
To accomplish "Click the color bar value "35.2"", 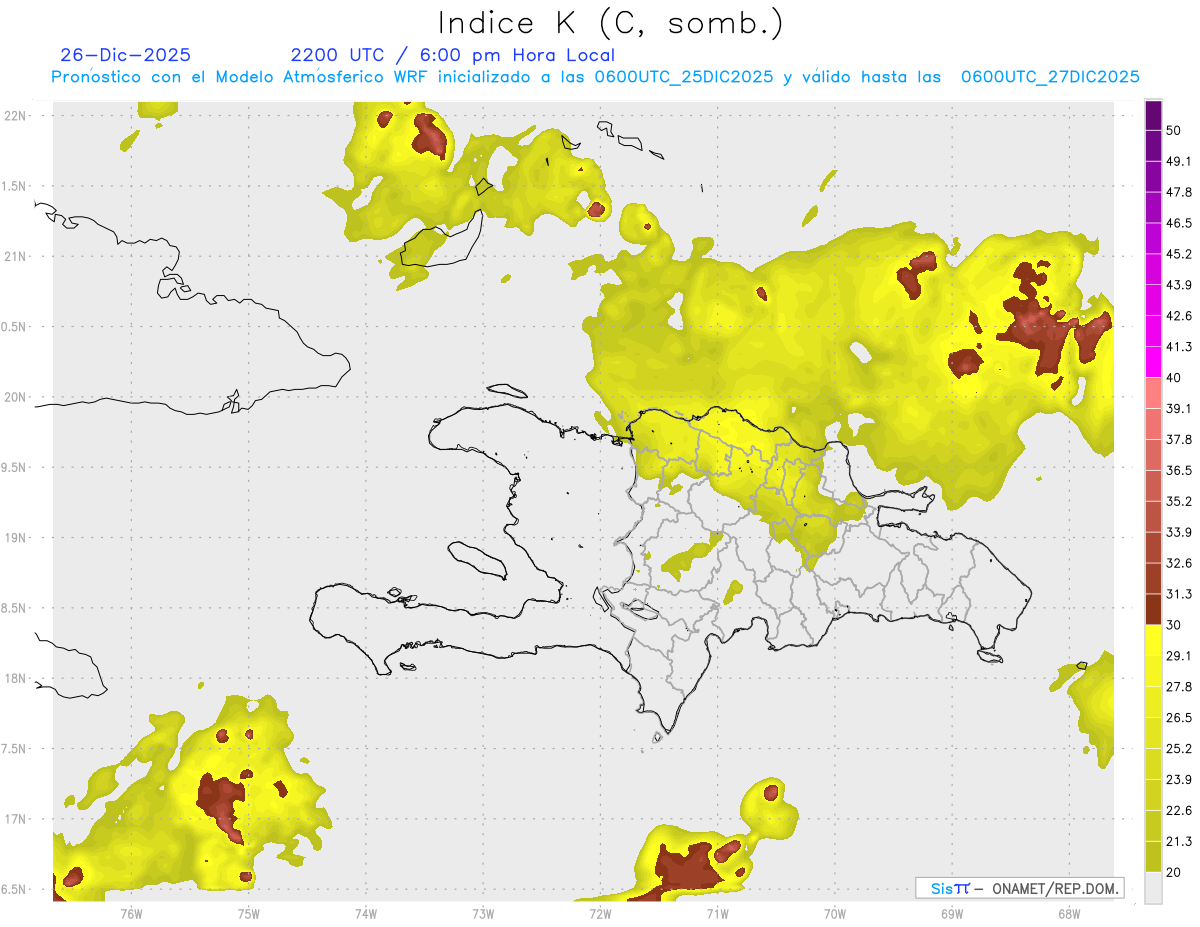I will point(1178,501).
